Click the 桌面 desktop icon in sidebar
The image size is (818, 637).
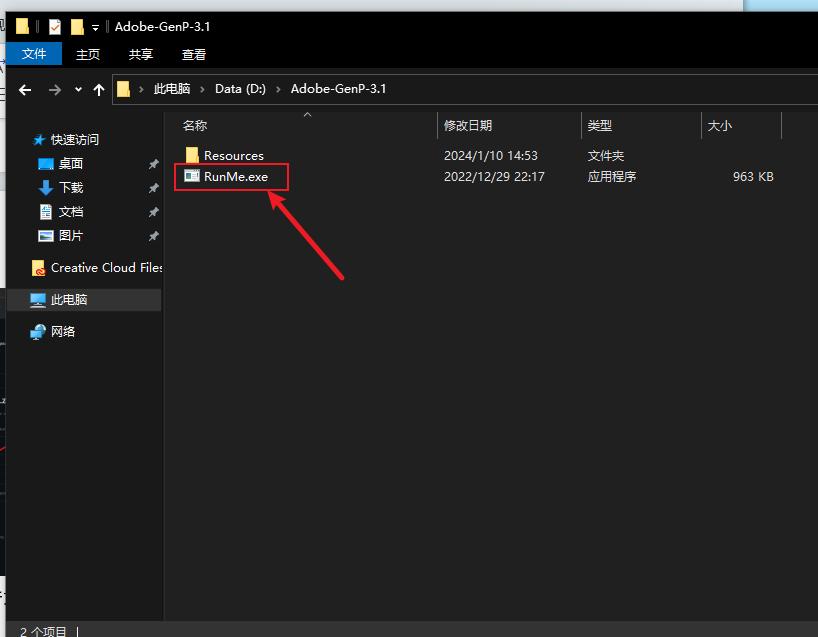click(46, 164)
